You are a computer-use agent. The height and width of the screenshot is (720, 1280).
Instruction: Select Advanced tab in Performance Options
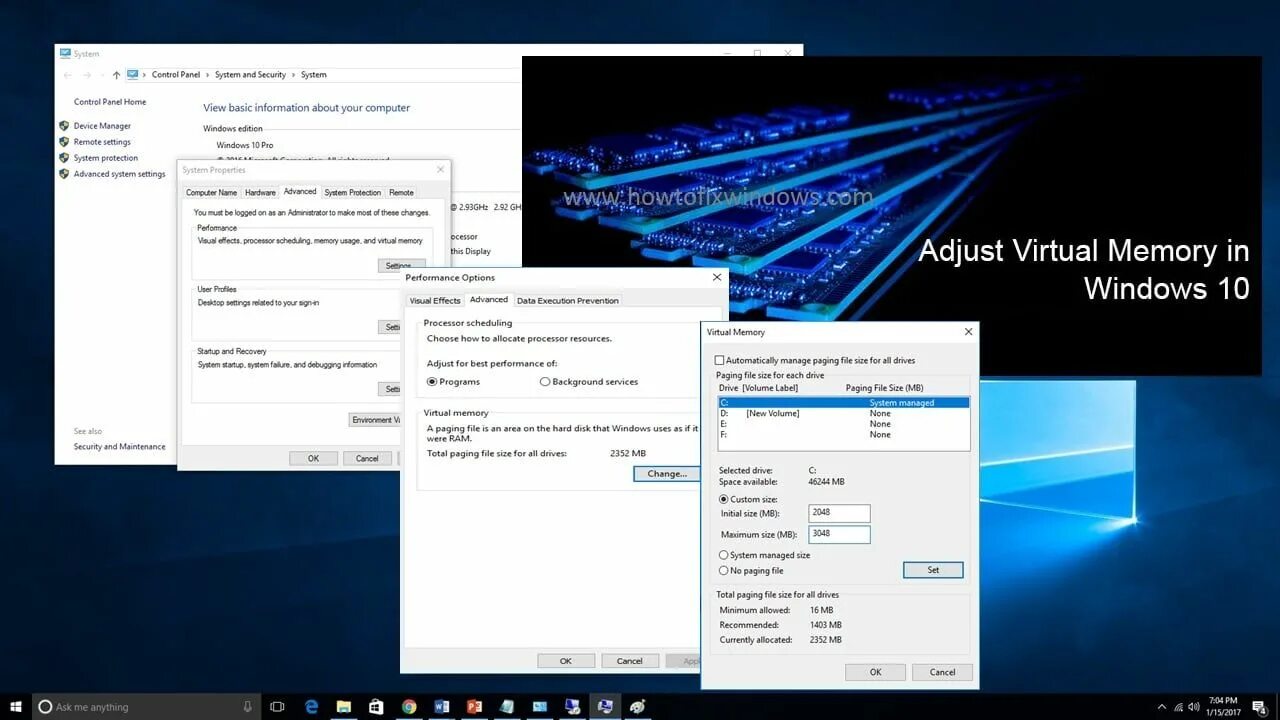click(x=489, y=300)
